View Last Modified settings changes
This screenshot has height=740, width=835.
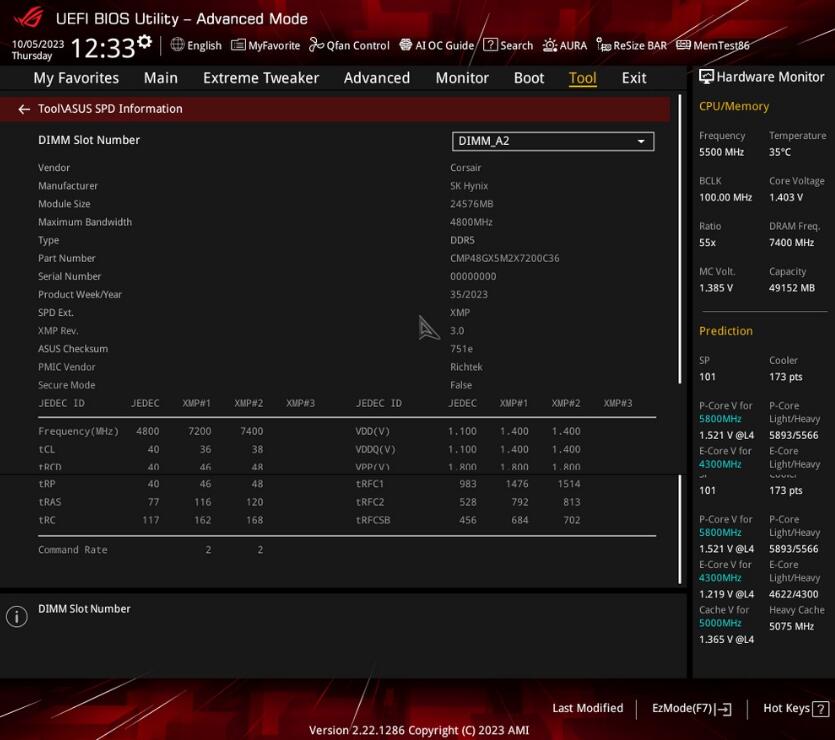pyautogui.click(x=587, y=708)
